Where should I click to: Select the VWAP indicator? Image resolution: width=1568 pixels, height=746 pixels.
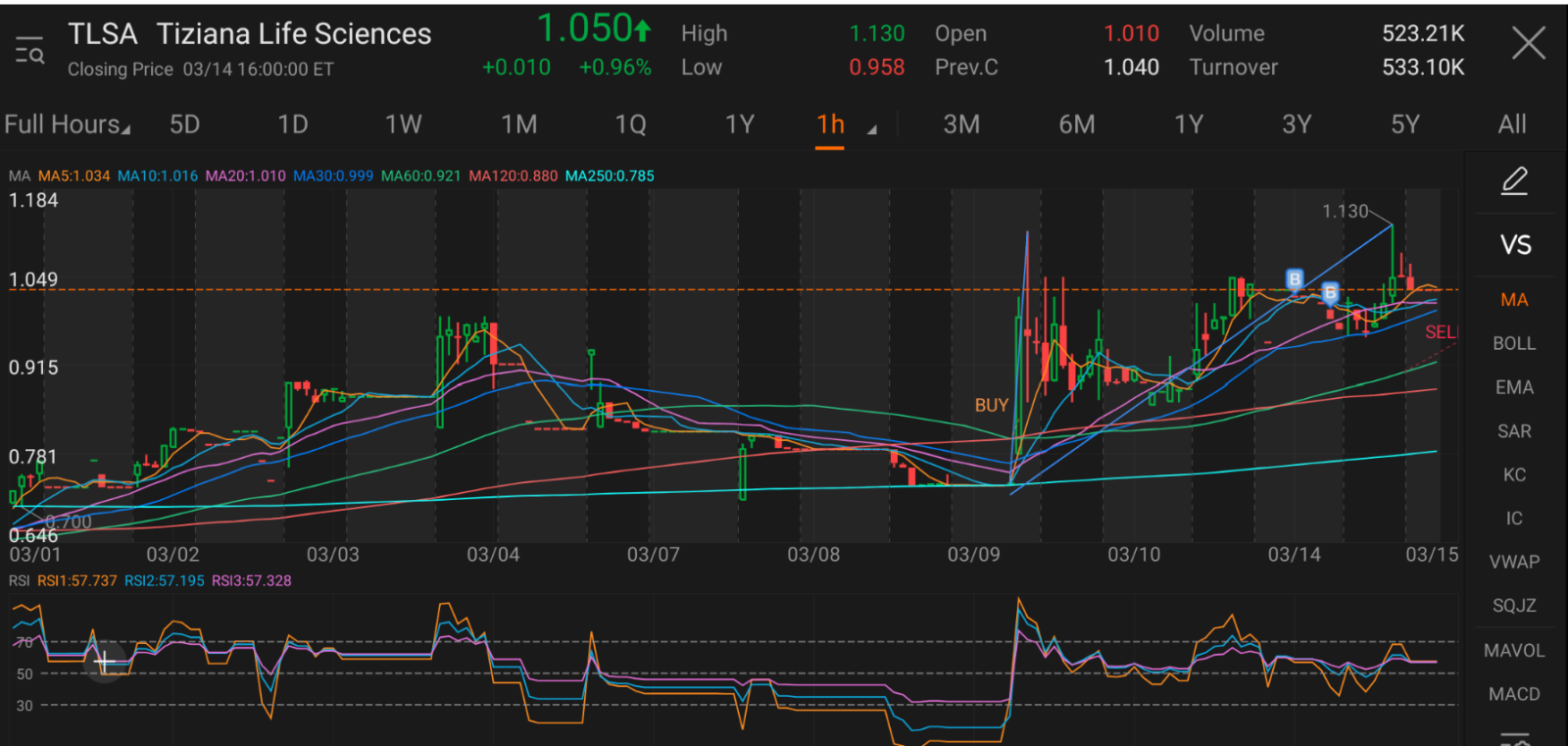point(1514,563)
